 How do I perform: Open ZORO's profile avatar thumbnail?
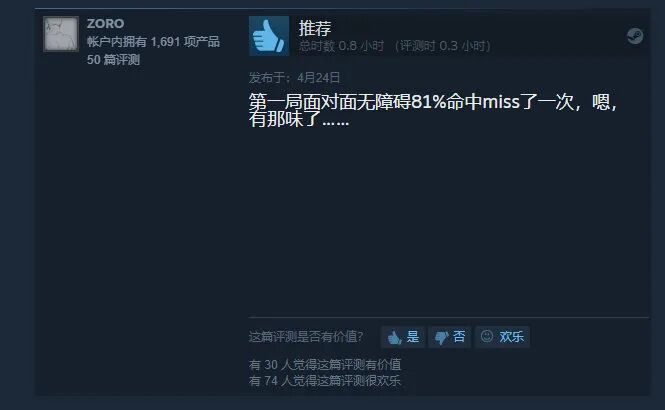(61, 34)
